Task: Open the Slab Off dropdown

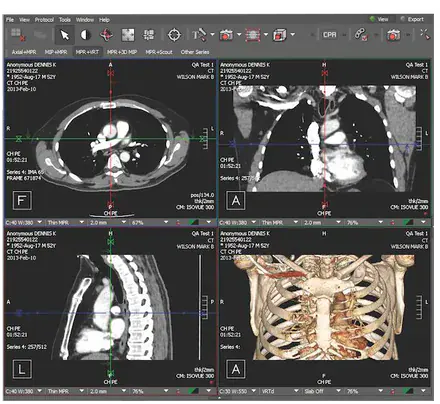Action: [x=322, y=391]
